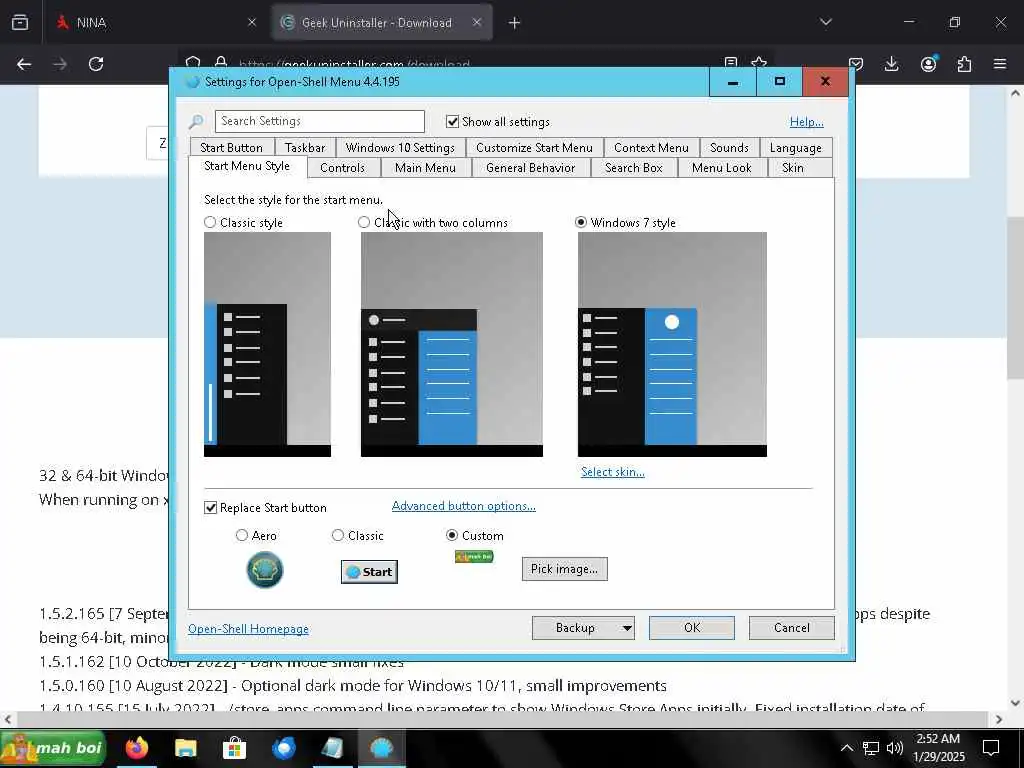Select Custom start button radio

(452, 535)
